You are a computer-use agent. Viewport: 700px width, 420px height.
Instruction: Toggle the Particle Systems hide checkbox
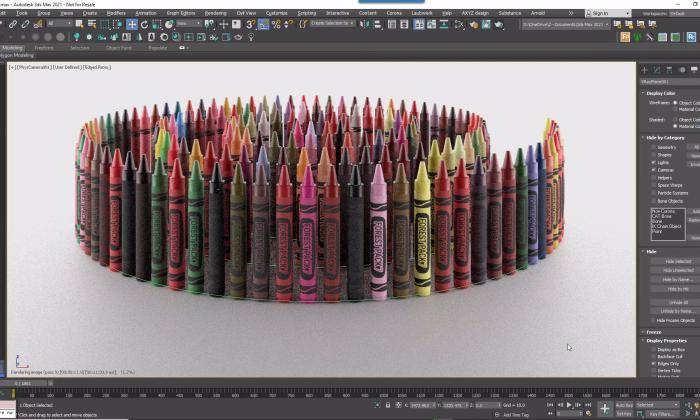[x=654, y=193]
